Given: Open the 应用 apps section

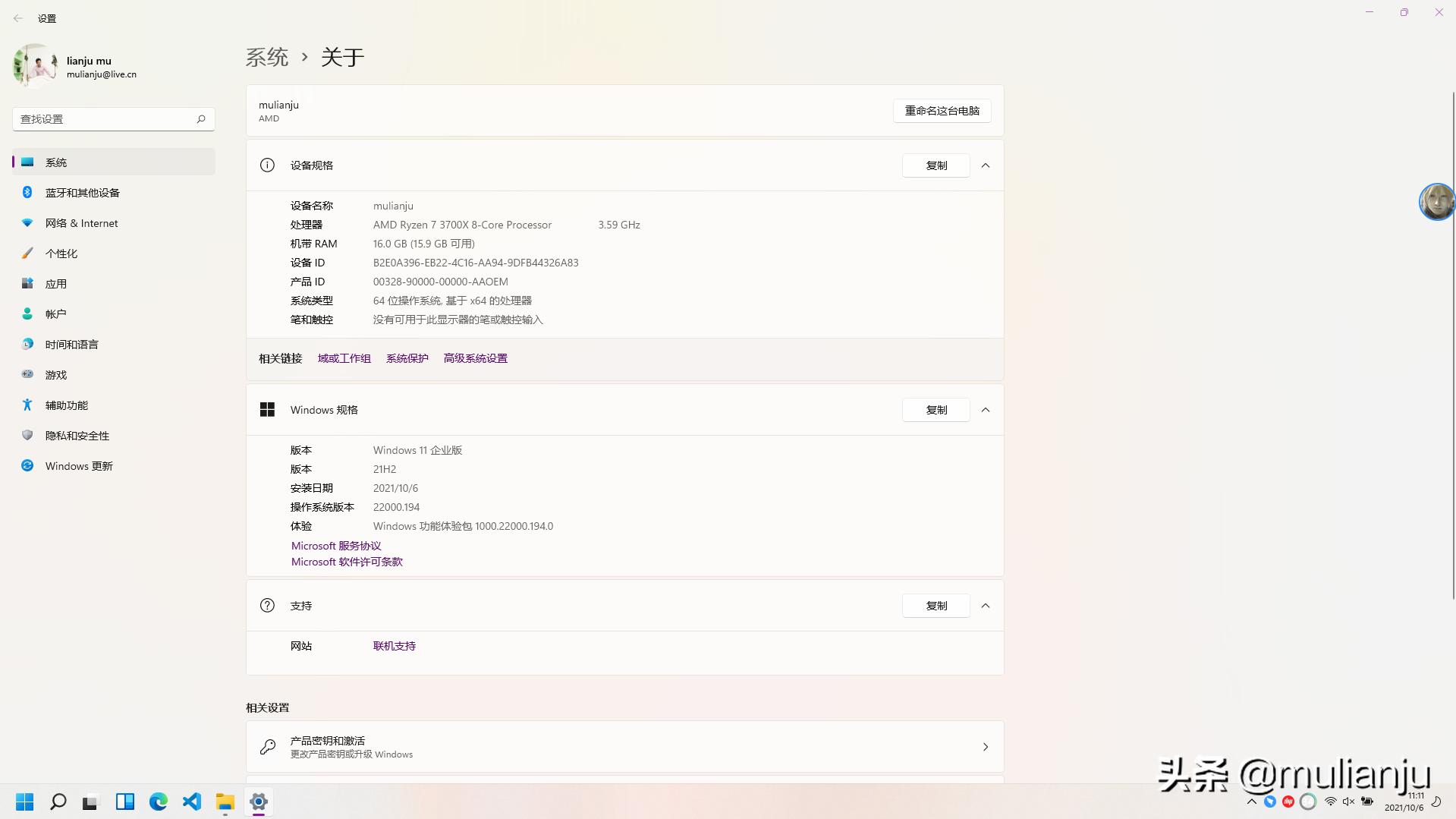Looking at the screenshot, I should coord(56,283).
